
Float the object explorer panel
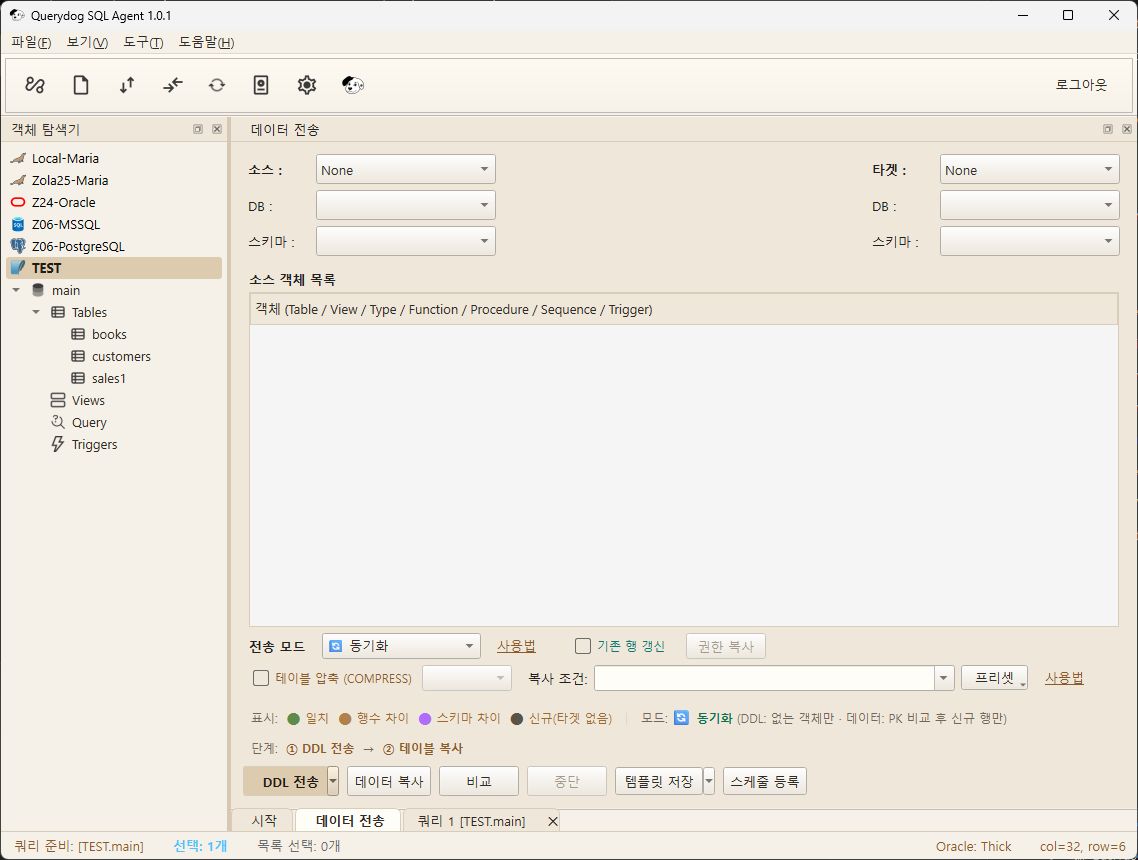point(198,129)
